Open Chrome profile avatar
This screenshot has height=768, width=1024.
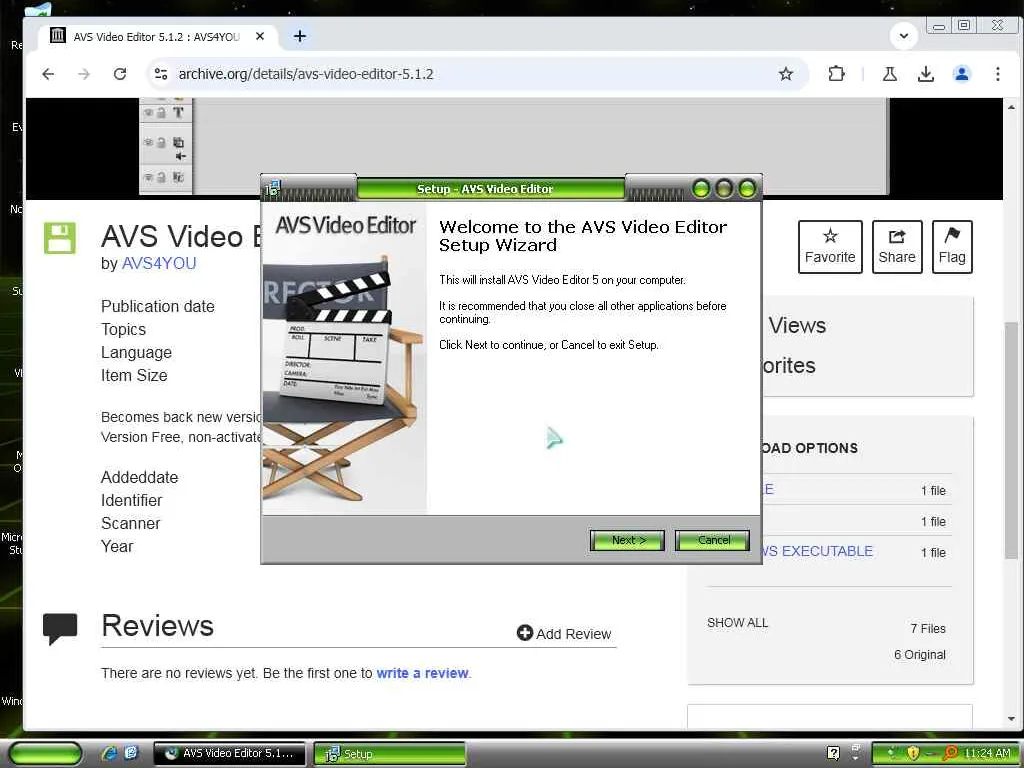click(961, 74)
